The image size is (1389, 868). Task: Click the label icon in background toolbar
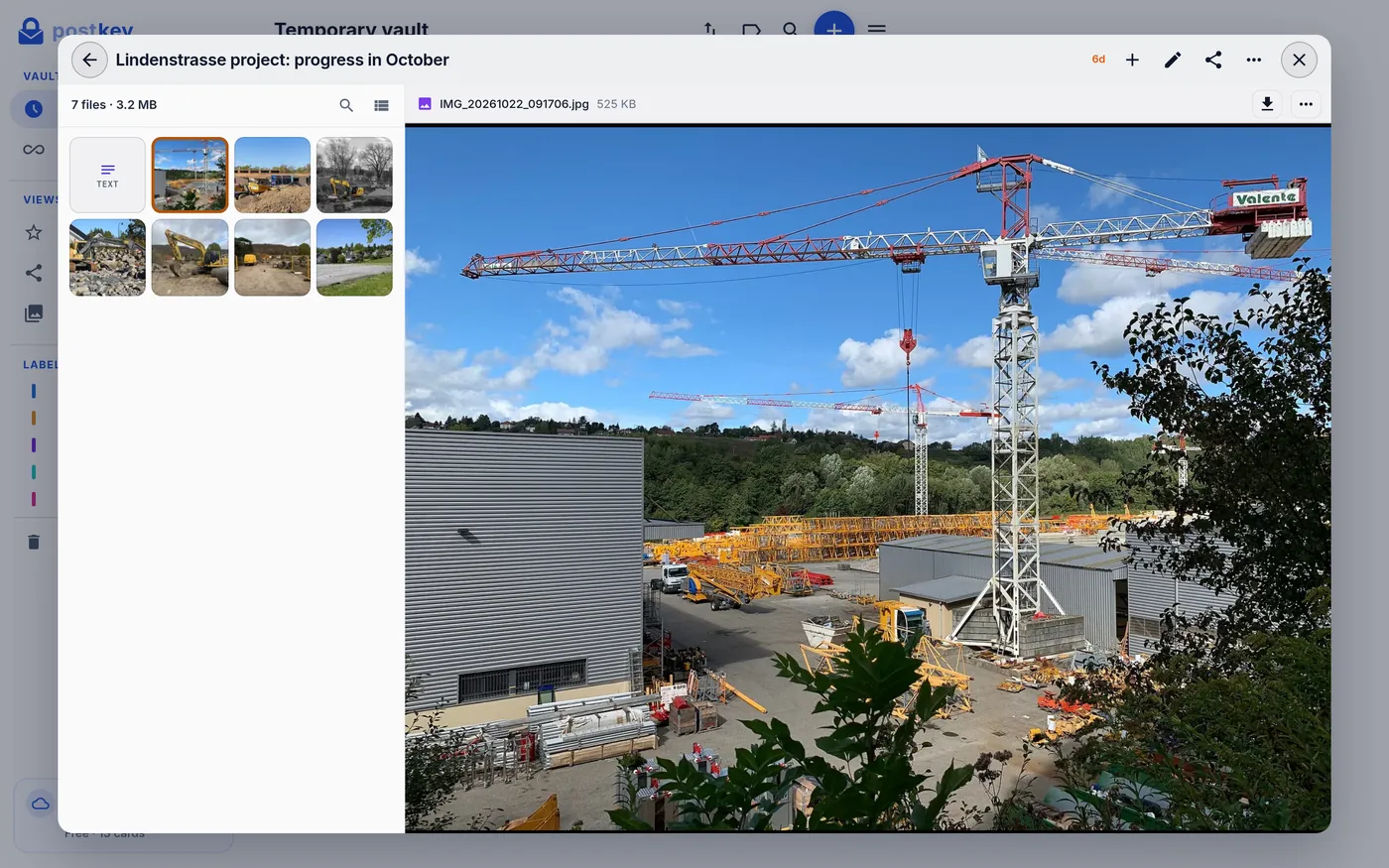(751, 30)
